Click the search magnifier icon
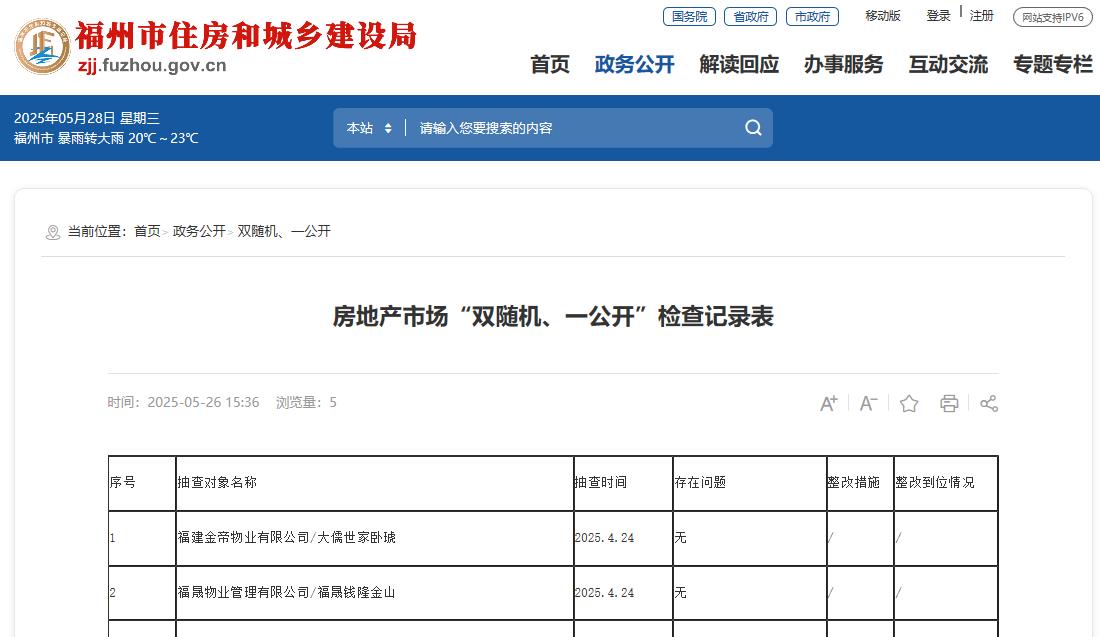Image resolution: width=1100 pixels, height=637 pixels. [x=753, y=128]
